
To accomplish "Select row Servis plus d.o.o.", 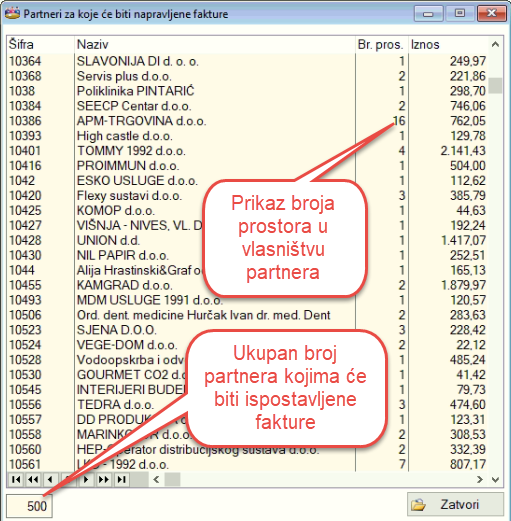I will (247, 76).
